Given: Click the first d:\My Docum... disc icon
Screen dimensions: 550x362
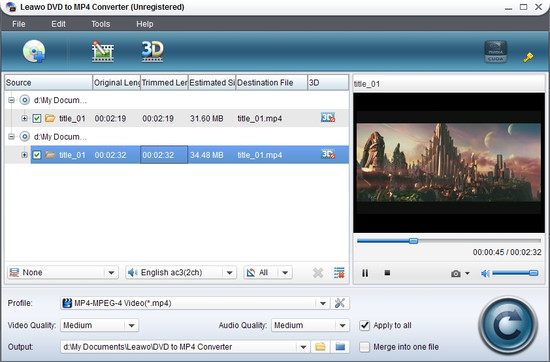Looking at the screenshot, I should click(x=24, y=100).
